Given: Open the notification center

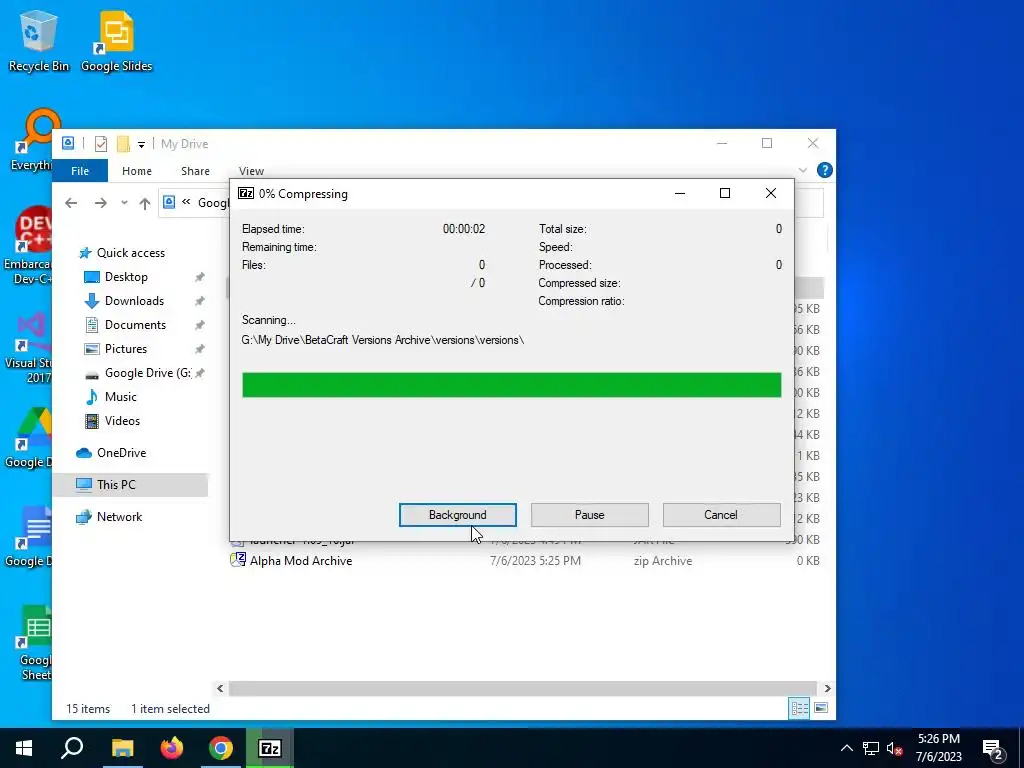Looking at the screenshot, I should [x=993, y=748].
